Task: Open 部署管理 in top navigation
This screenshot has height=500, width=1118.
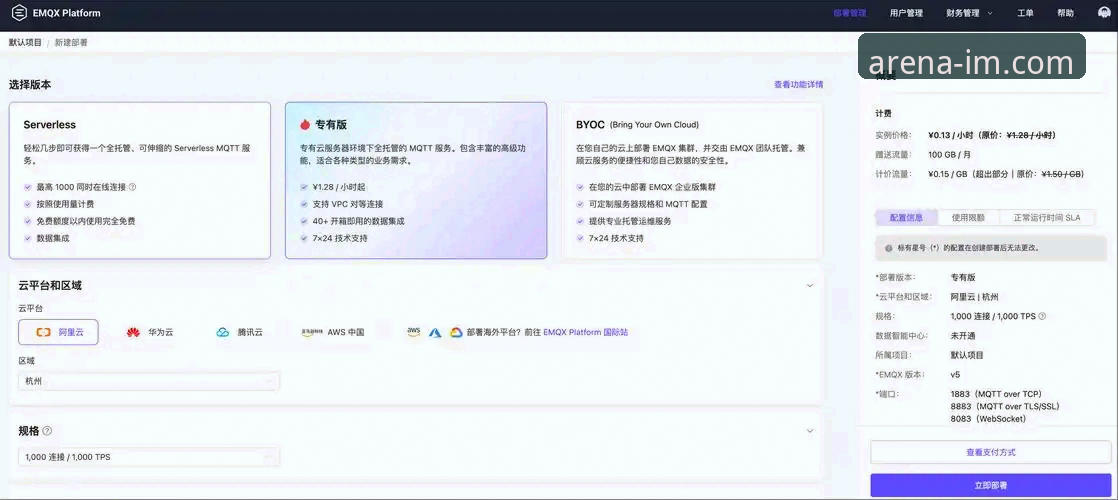Action: [850, 13]
